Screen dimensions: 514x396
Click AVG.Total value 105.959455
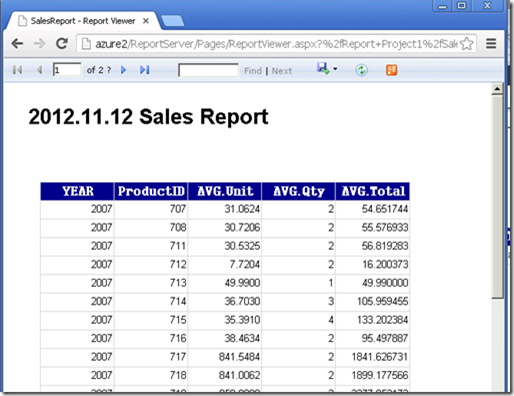382,302
